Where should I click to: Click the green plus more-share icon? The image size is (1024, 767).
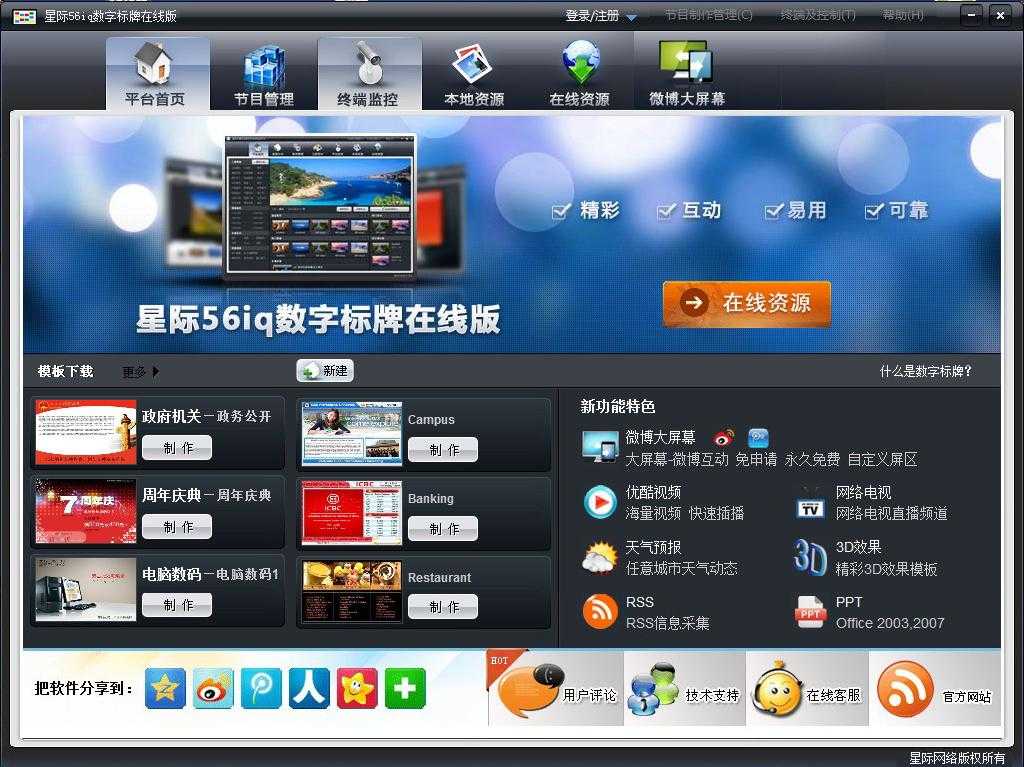pyautogui.click(x=405, y=688)
